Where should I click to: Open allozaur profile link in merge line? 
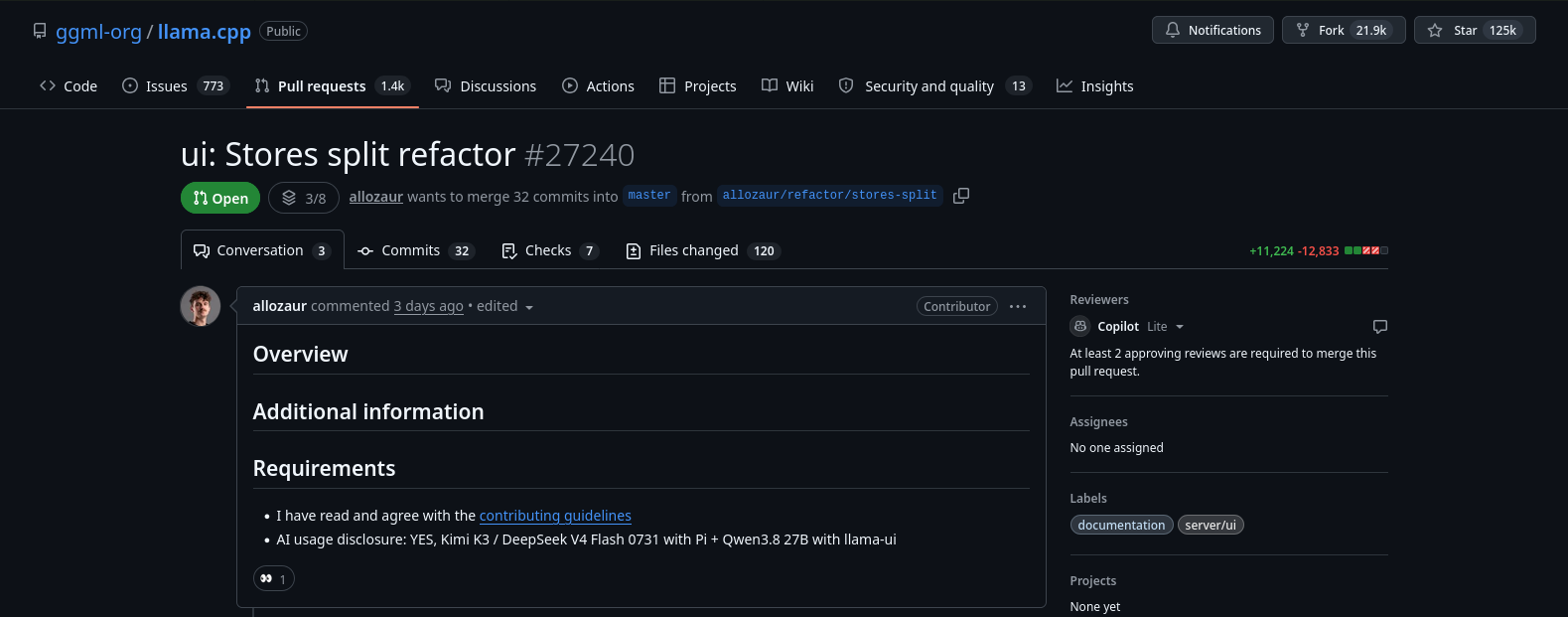pyautogui.click(x=376, y=197)
